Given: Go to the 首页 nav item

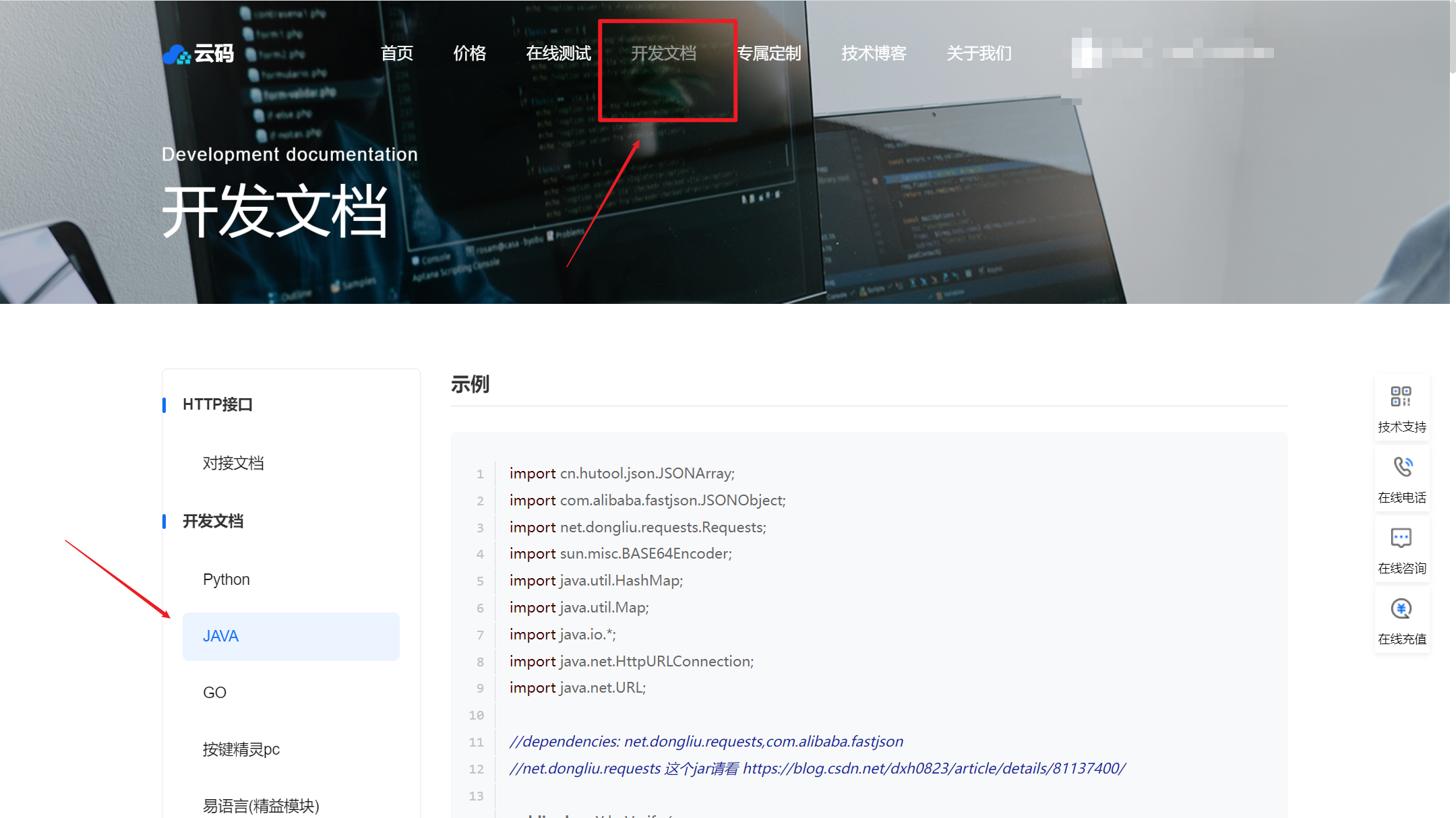Looking at the screenshot, I should point(396,53).
